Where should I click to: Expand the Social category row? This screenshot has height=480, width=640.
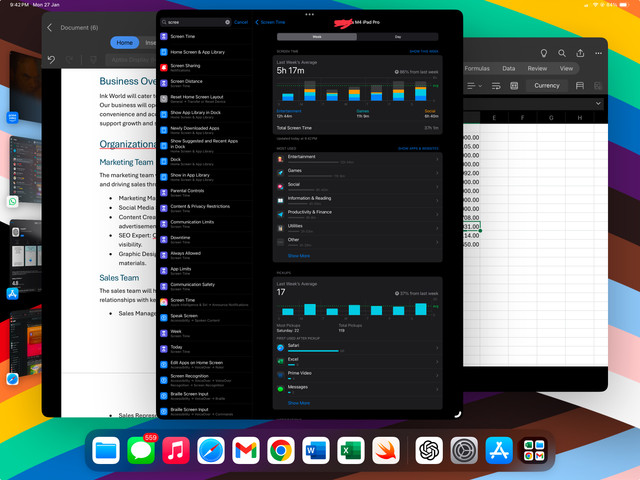358,187
